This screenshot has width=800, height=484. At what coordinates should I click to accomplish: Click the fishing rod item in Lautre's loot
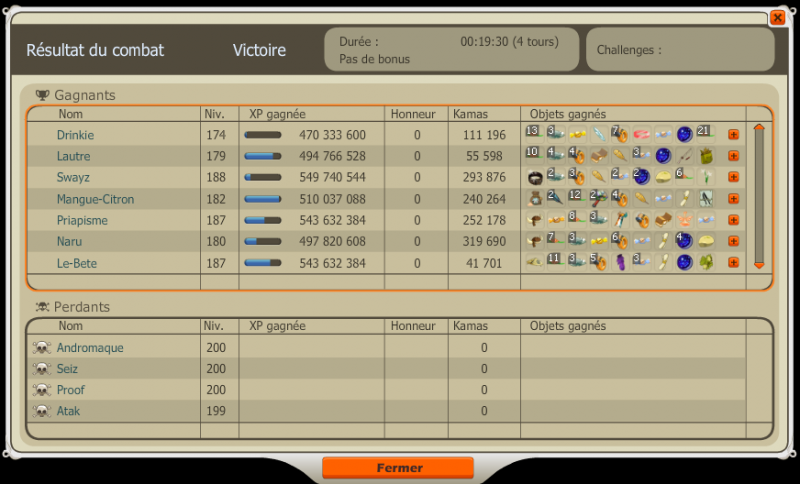pyautogui.click(x=685, y=156)
